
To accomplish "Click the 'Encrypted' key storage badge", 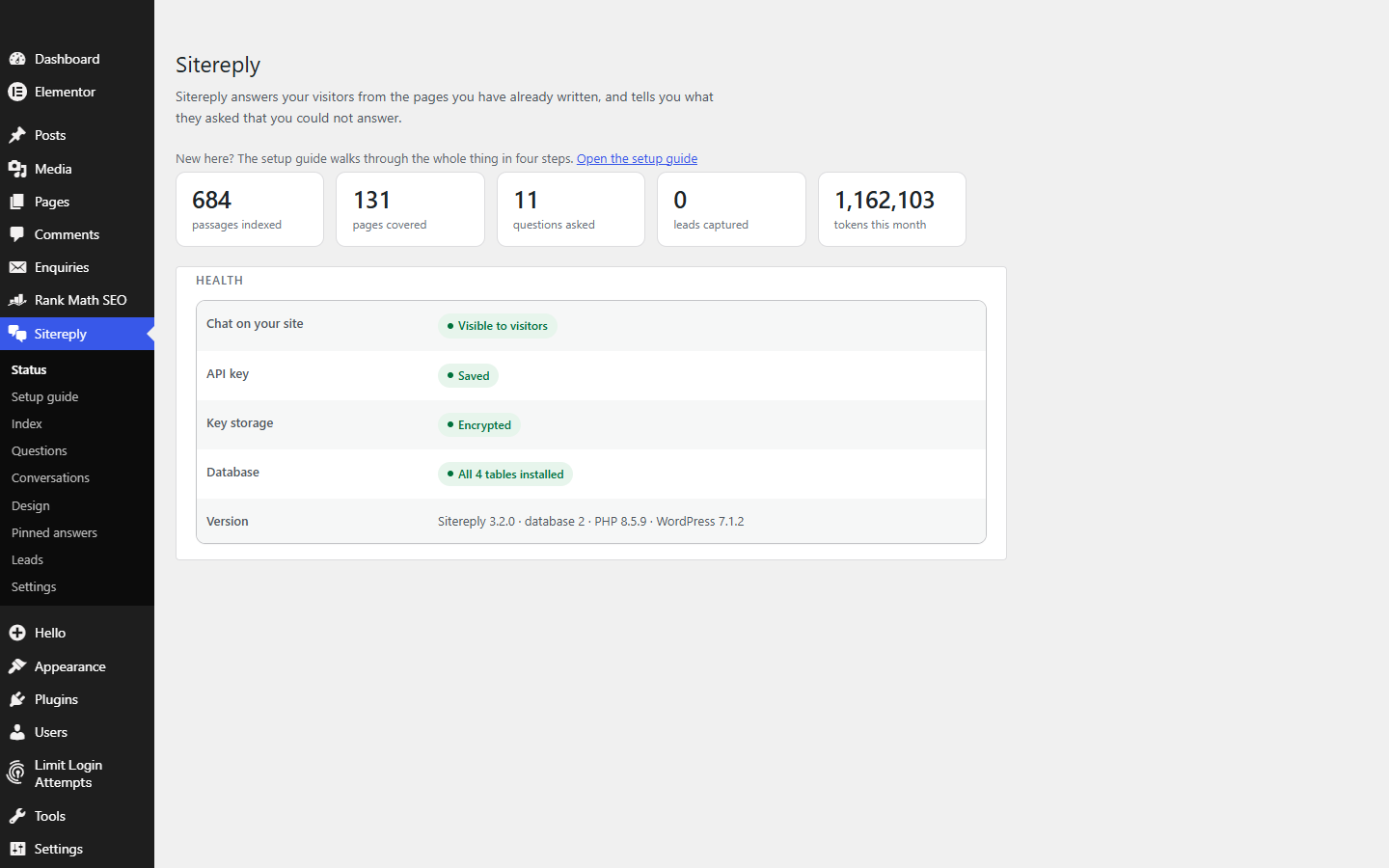I will pos(479,424).
